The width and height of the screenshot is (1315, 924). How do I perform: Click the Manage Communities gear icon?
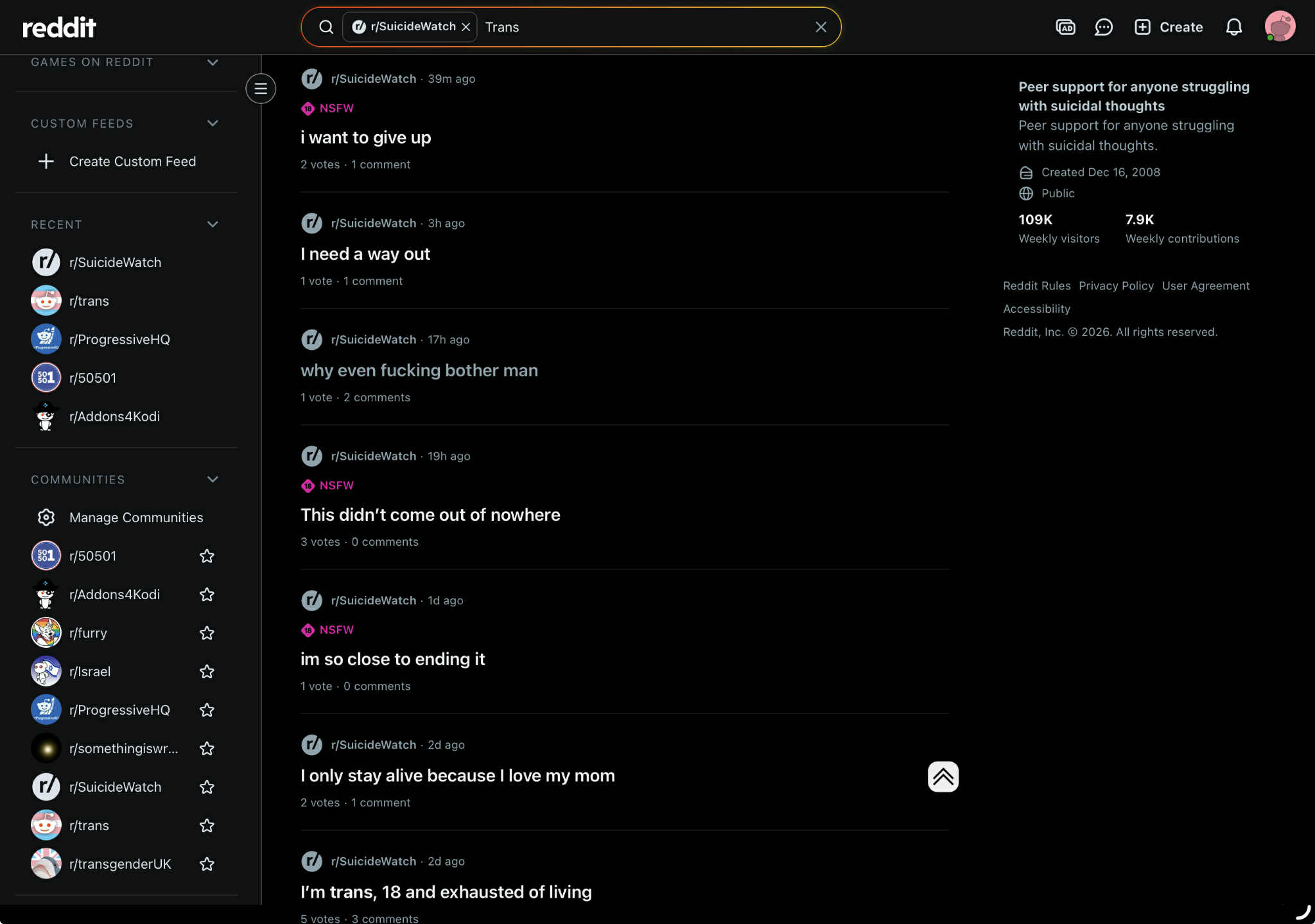46,518
